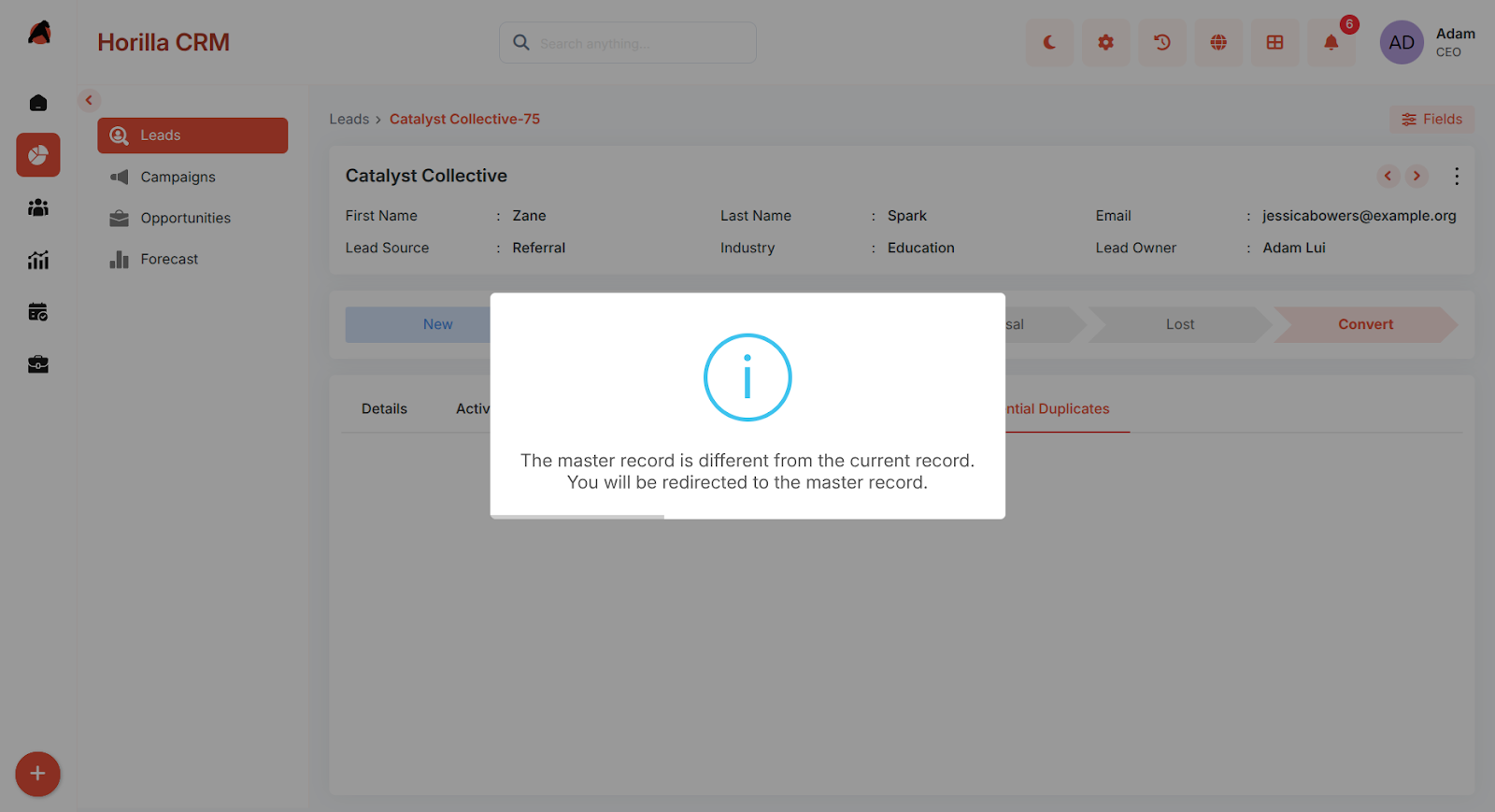Select the Lost stage in pipeline
The width and height of the screenshot is (1495, 812).
(x=1180, y=324)
